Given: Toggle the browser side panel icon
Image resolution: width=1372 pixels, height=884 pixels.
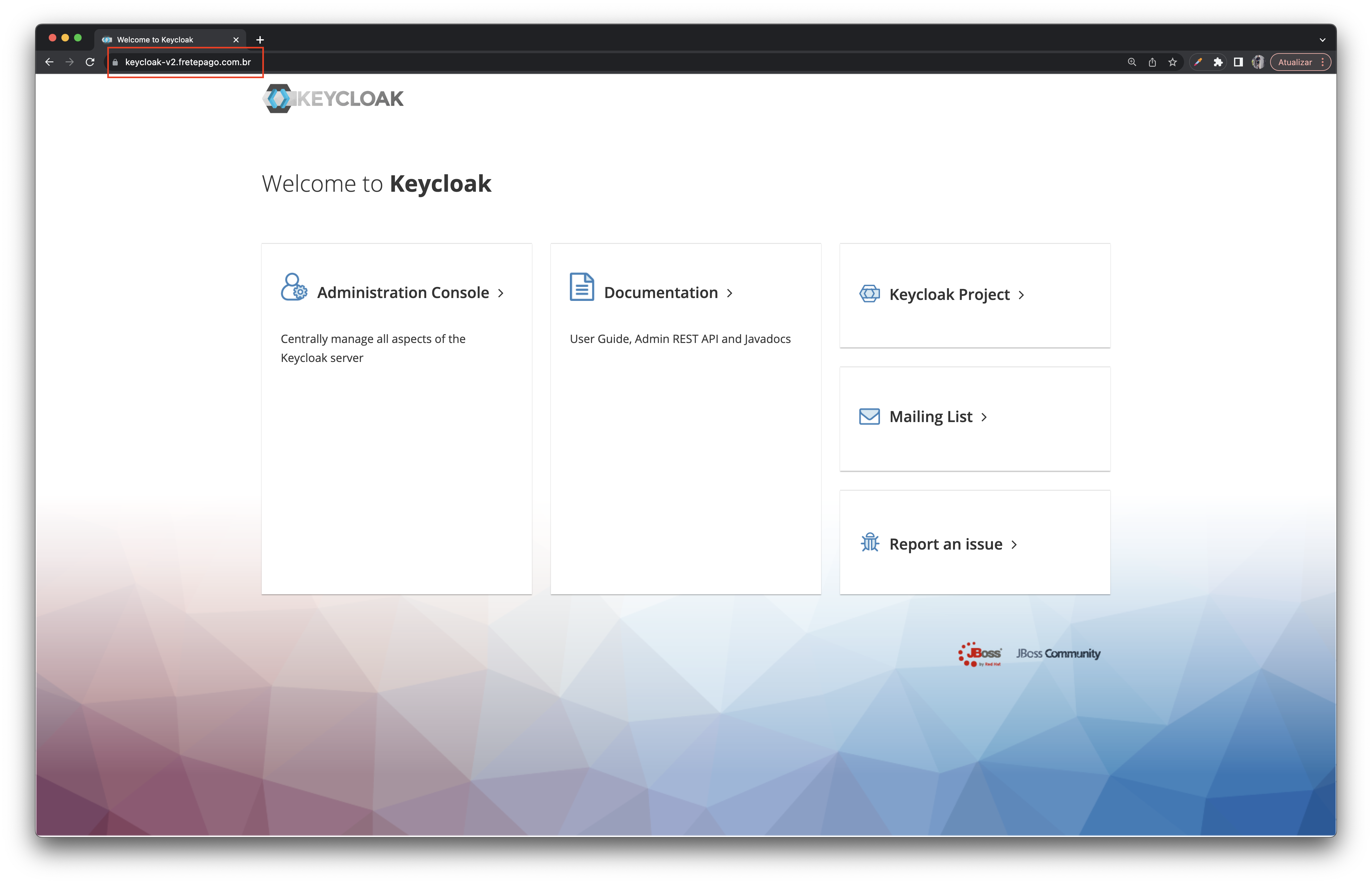Looking at the screenshot, I should pyautogui.click(x=1238, y=62).
